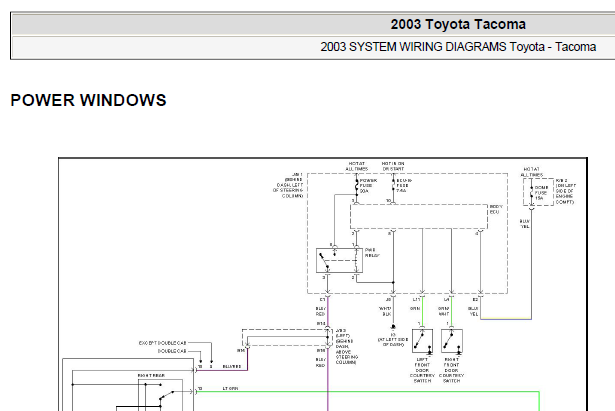Click the PWR RELAY label
Viewport: 615px width, 411px height.
tap(370, 253)
